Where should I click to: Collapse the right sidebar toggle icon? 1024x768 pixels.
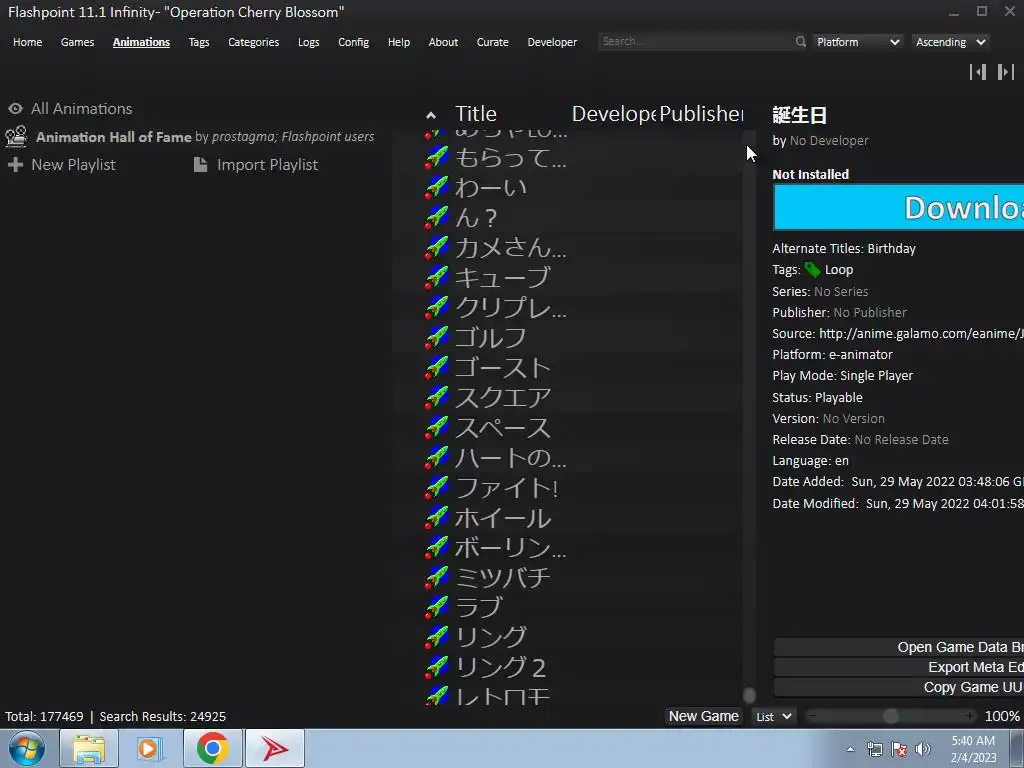[1006, 72]
